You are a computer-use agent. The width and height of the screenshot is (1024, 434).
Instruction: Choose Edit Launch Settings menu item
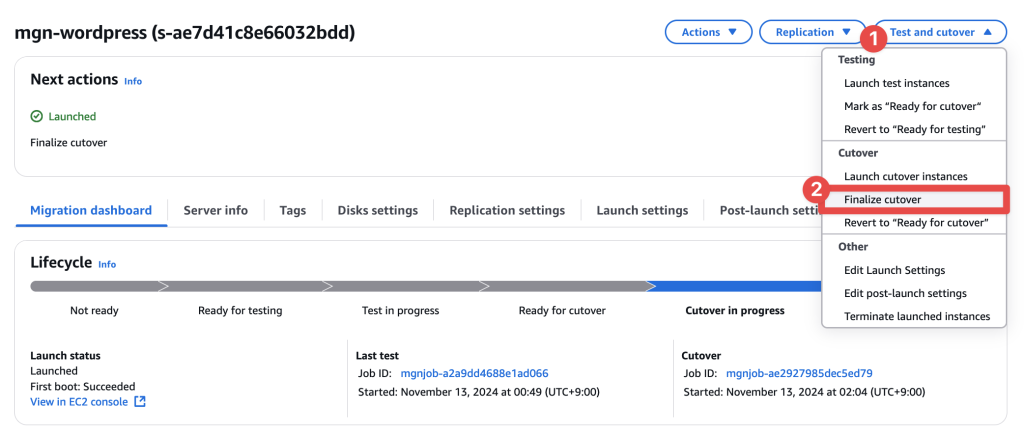tap(894, 270)
